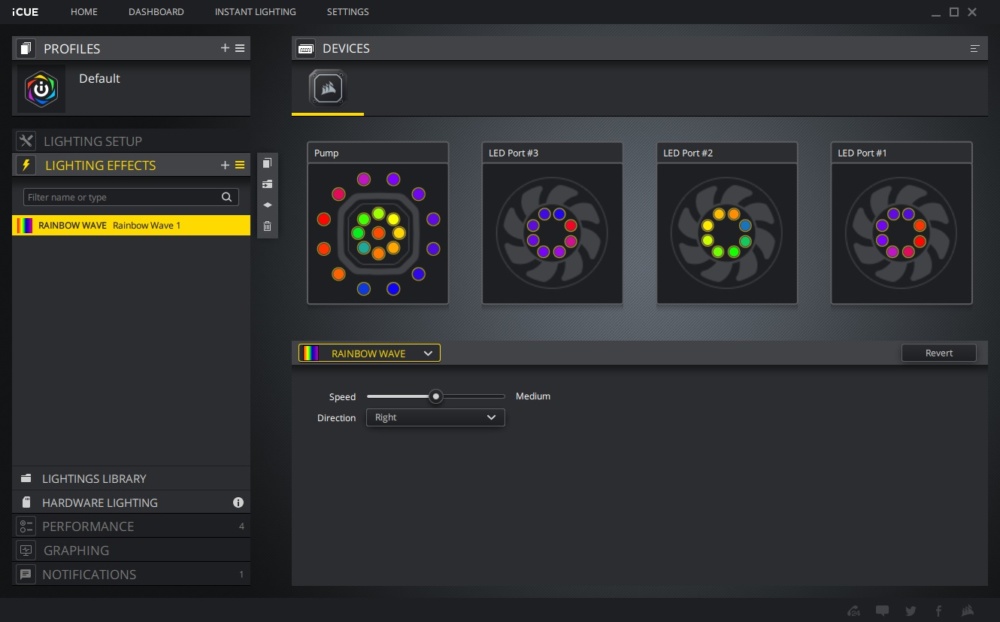Open the DASHBOARD menu
Screen dimensions: 1000x622
coord(156,11)
